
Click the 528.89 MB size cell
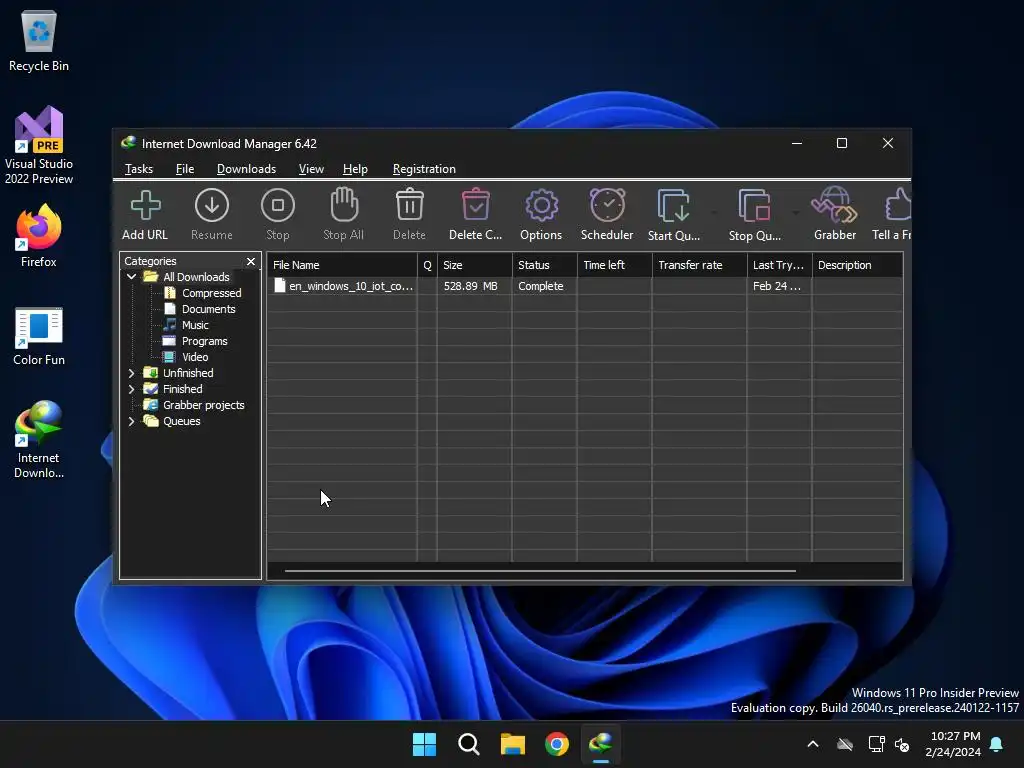pos(470,286)
